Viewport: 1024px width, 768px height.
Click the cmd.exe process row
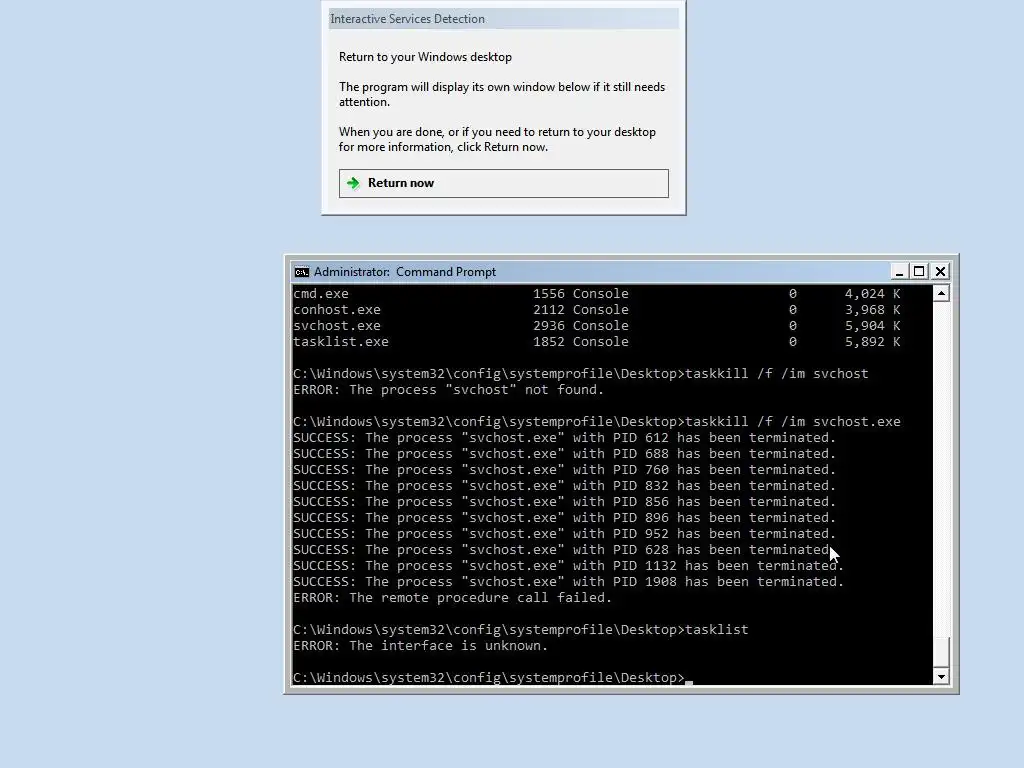click(597, 294)
